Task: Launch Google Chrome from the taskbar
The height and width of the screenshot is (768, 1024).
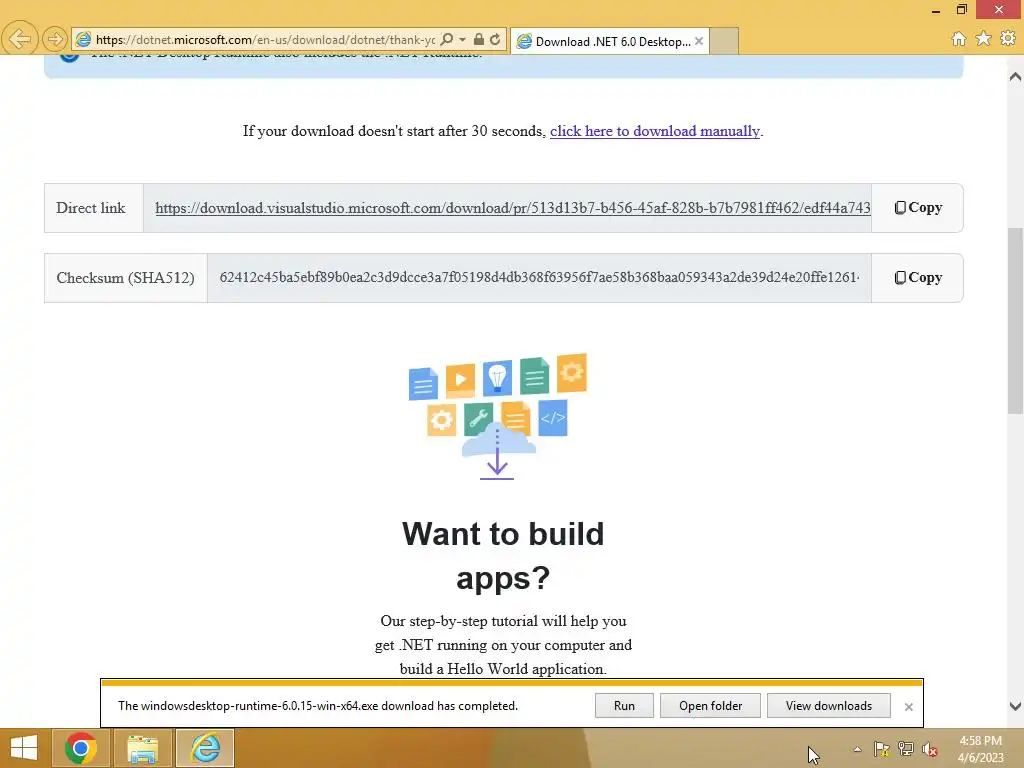Action: (x=81, y=748)
